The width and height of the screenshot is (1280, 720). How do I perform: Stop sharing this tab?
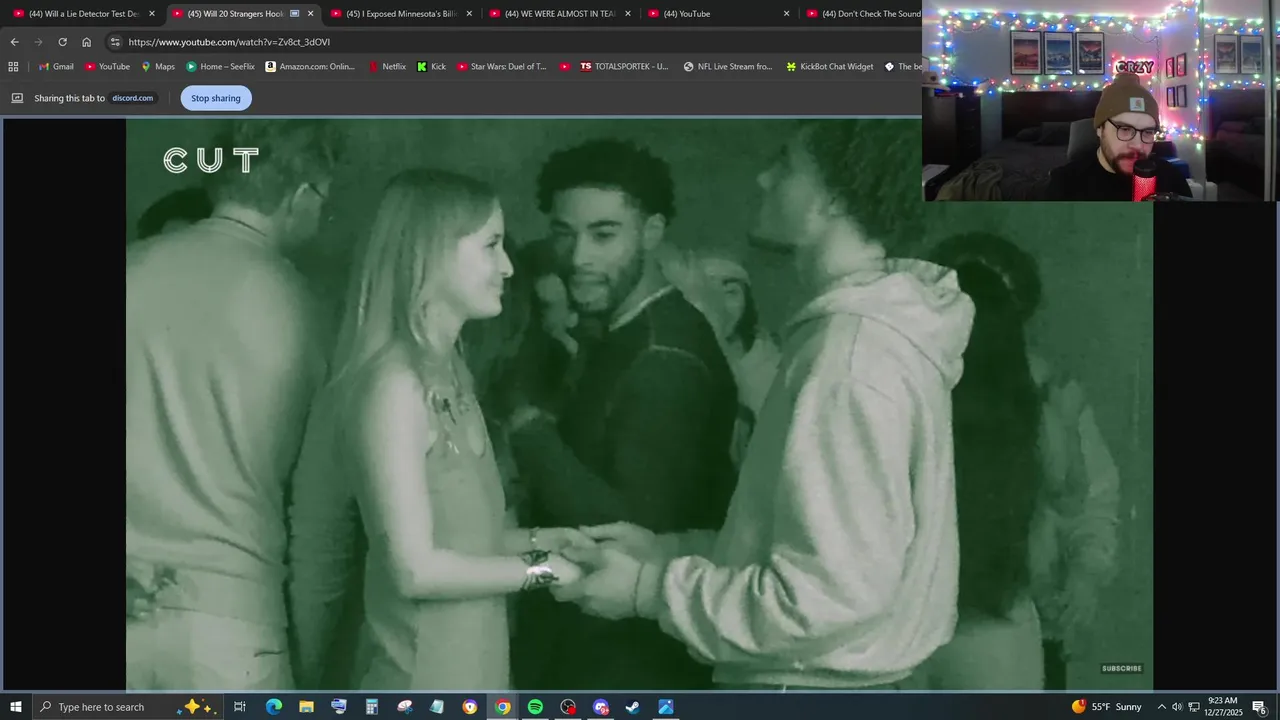(x=216, y=98)
